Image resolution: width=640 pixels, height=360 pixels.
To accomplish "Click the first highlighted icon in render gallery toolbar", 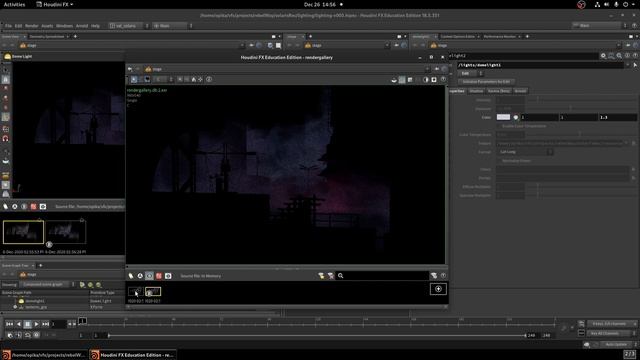I will [x=134, y=80].
